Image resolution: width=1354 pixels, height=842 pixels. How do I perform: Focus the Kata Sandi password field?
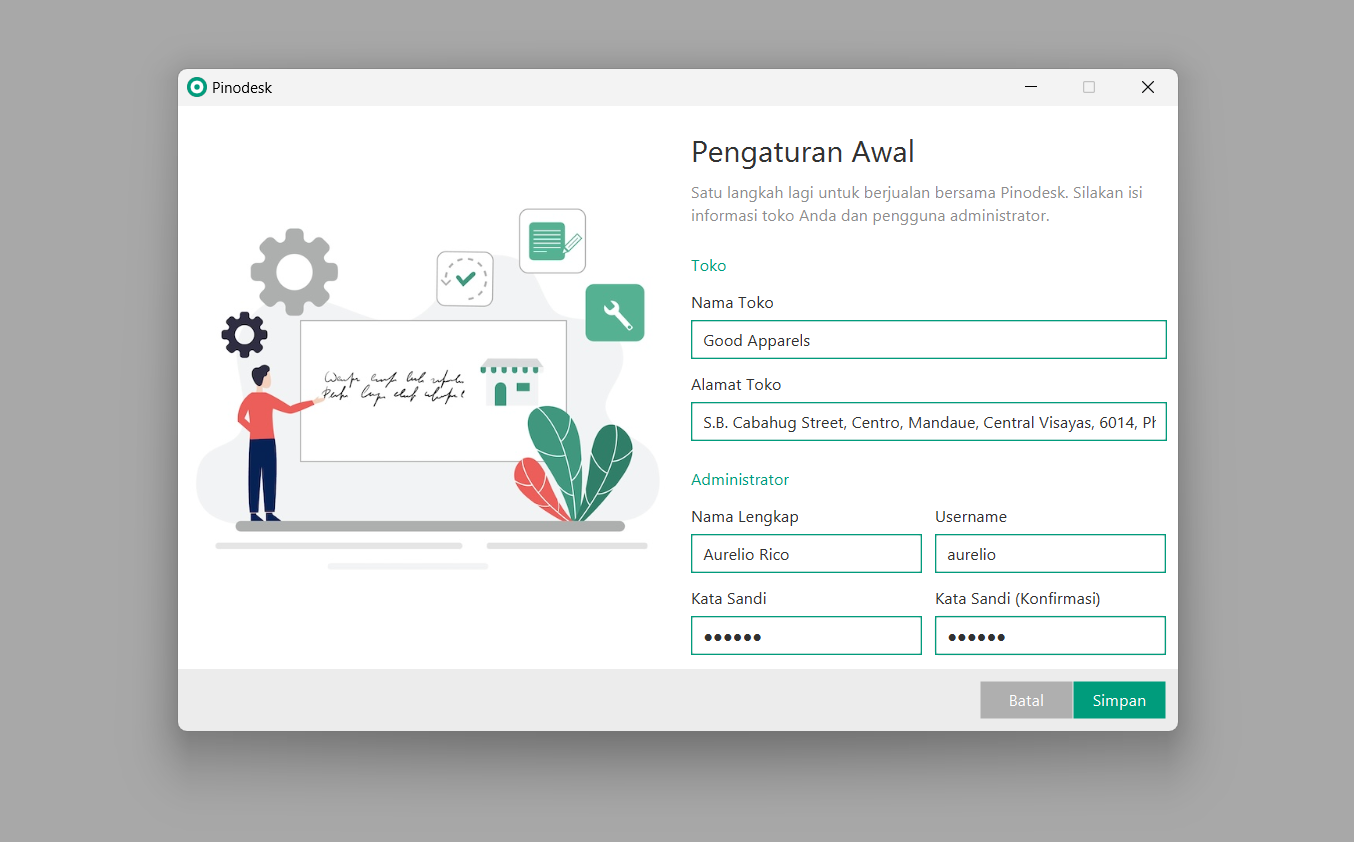[806, 636]
